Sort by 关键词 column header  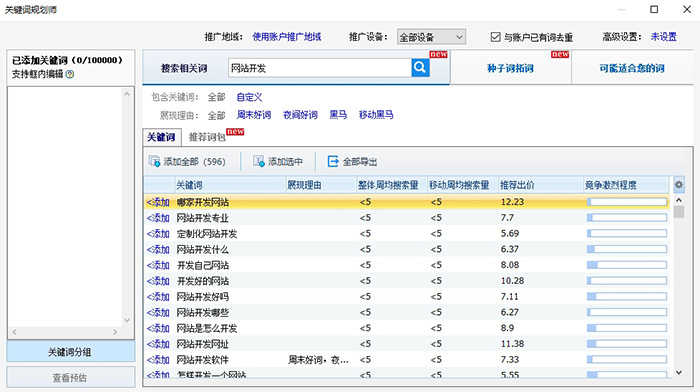point(229,185)
